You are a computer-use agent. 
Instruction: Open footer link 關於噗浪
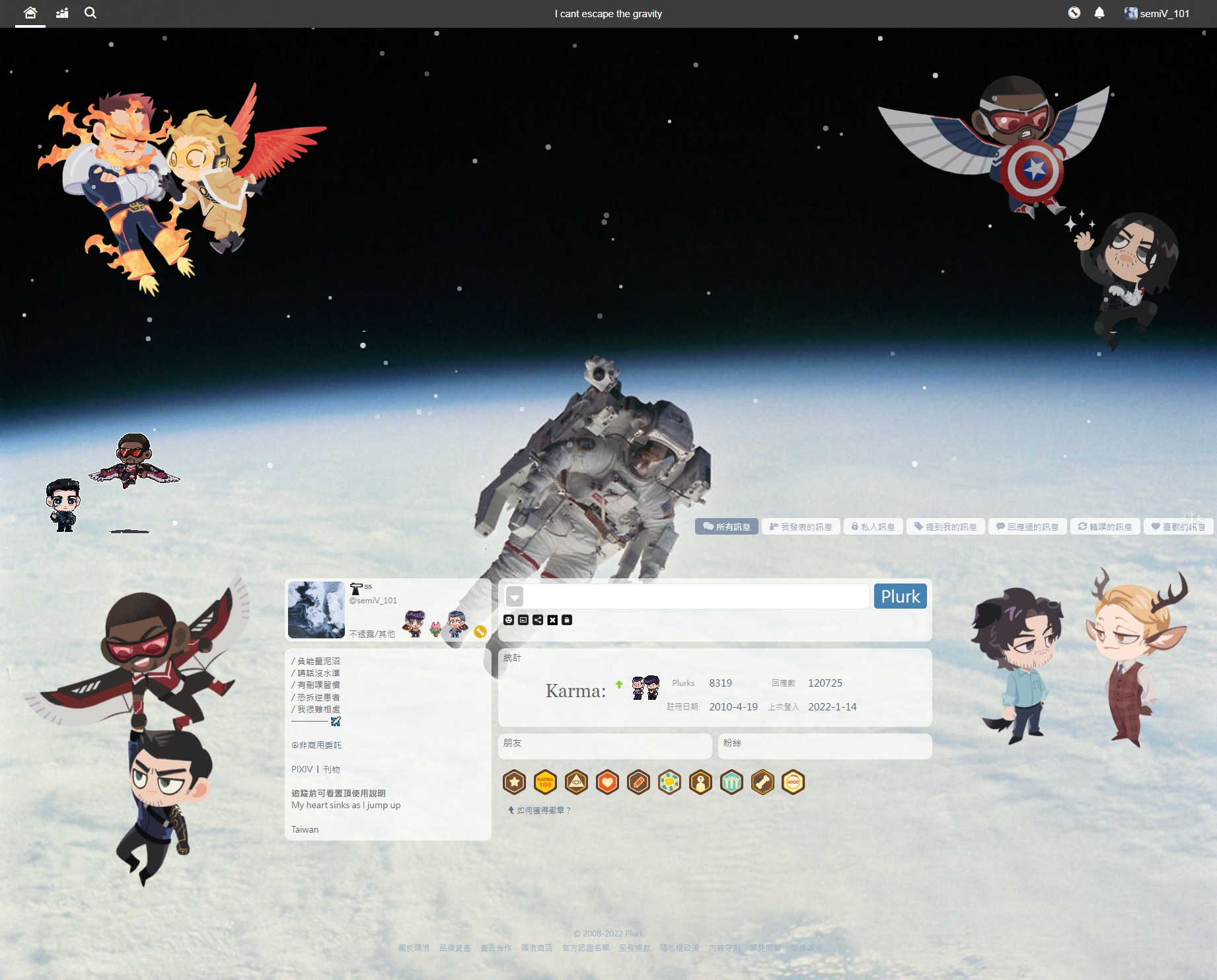coord(414,948)
